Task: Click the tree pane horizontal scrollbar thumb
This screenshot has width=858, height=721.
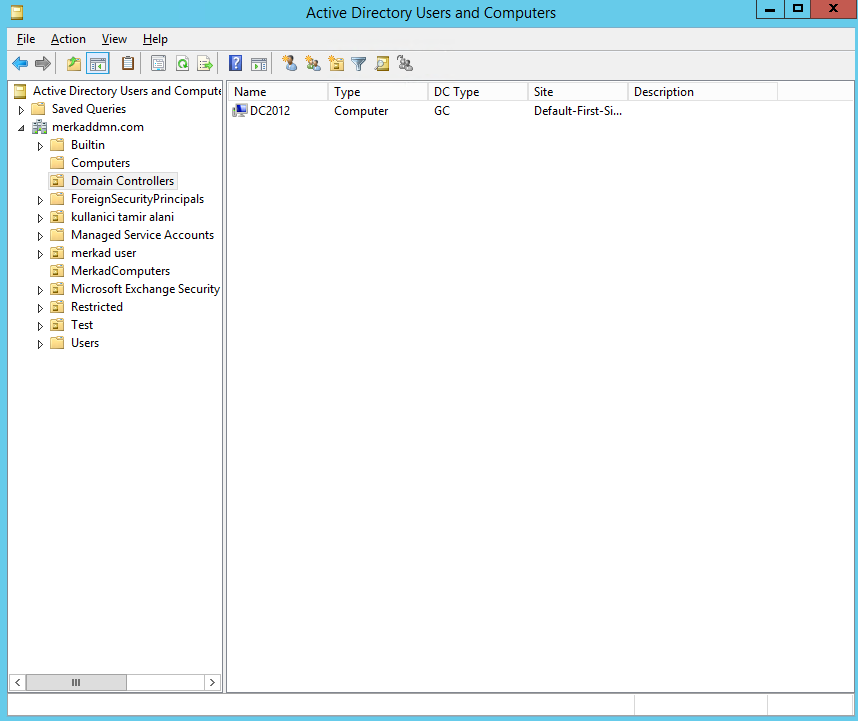Action: (76, 682)
